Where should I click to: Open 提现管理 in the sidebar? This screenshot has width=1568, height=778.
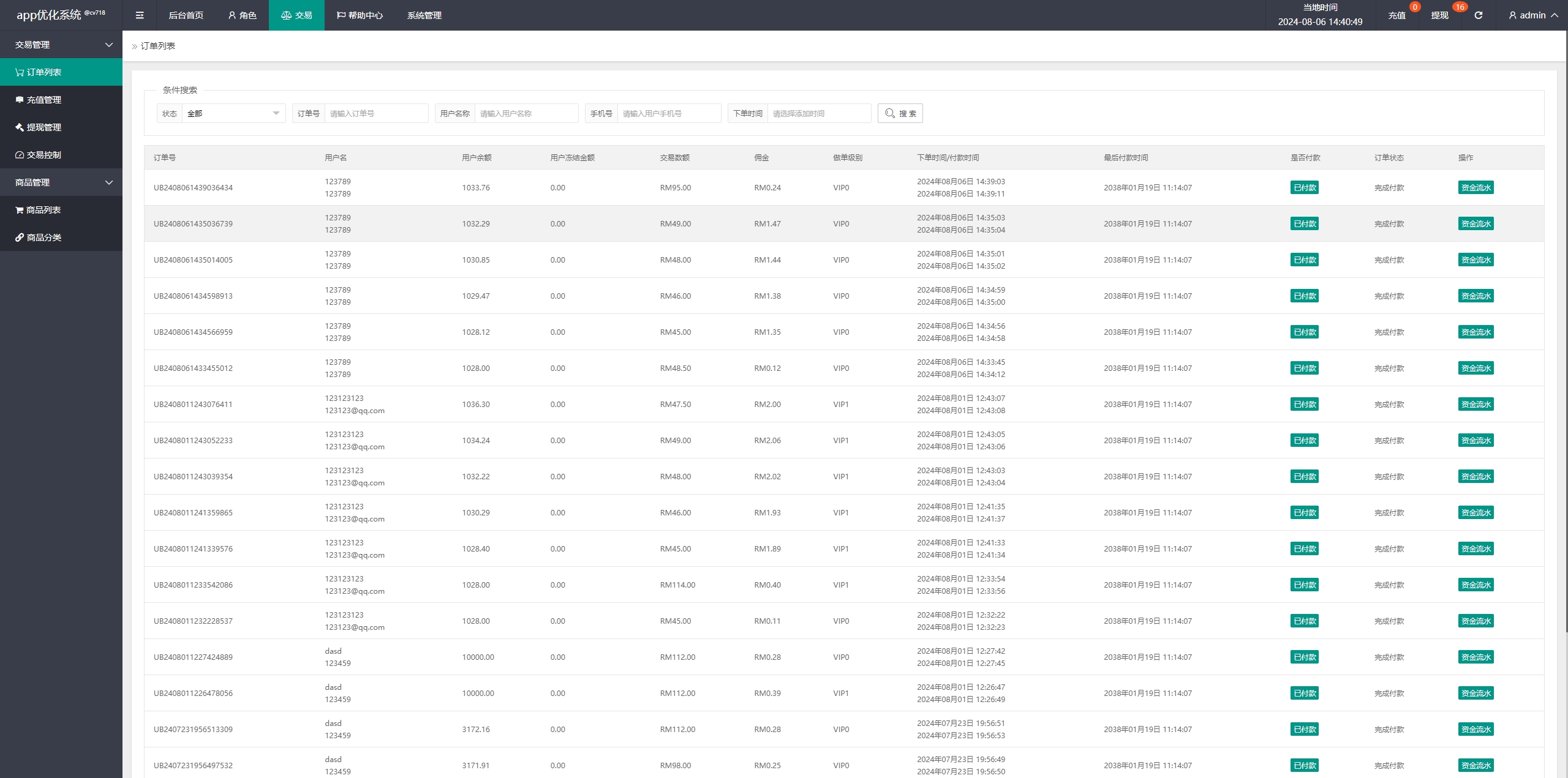(61, 127)
